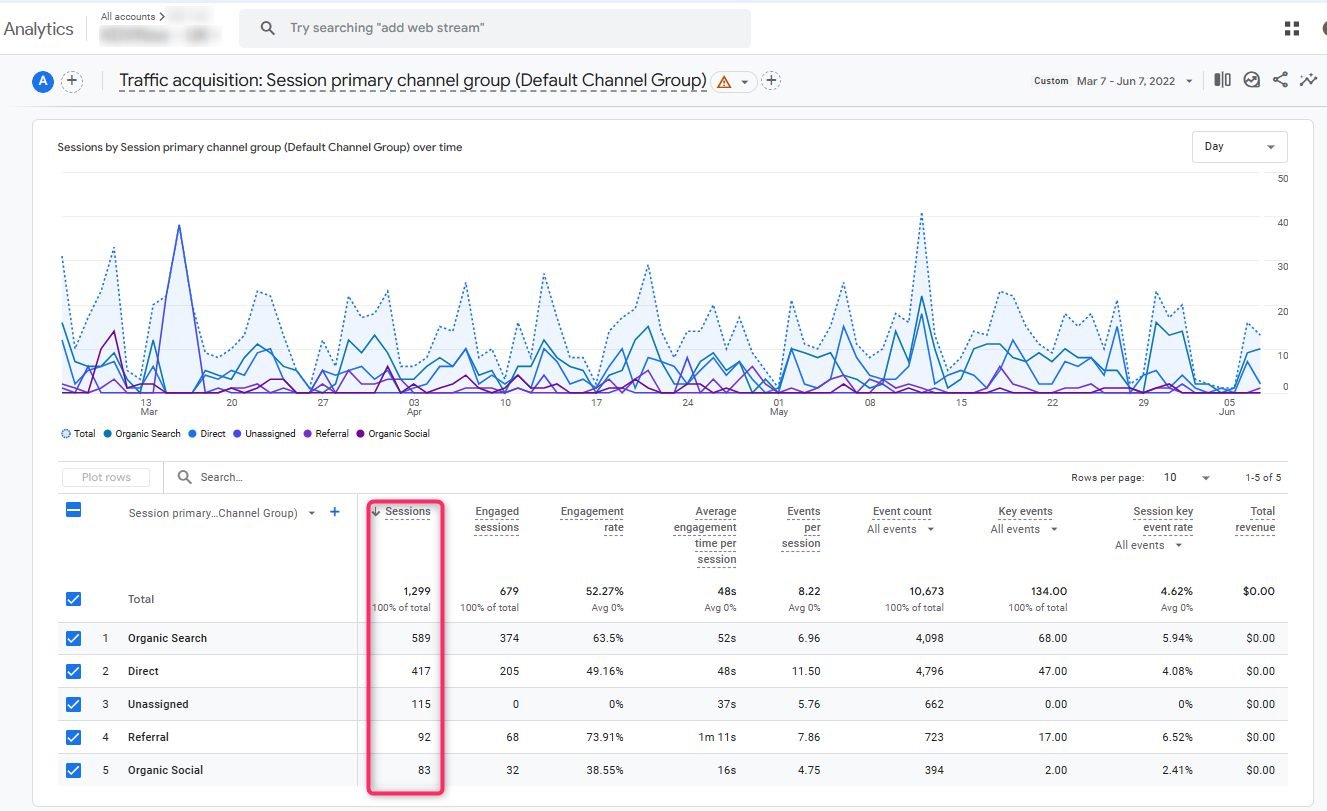1327x811 pixels.
Task: Click the add comparison plus icon
Action: (72, 82)
